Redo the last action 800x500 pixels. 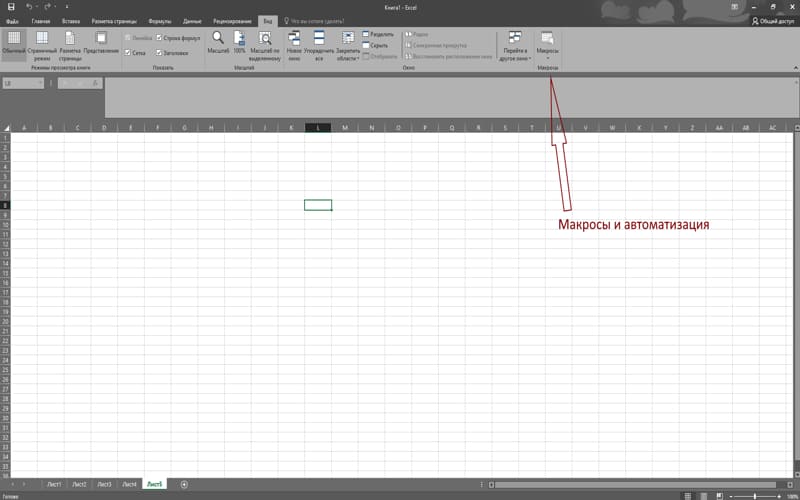47,7
